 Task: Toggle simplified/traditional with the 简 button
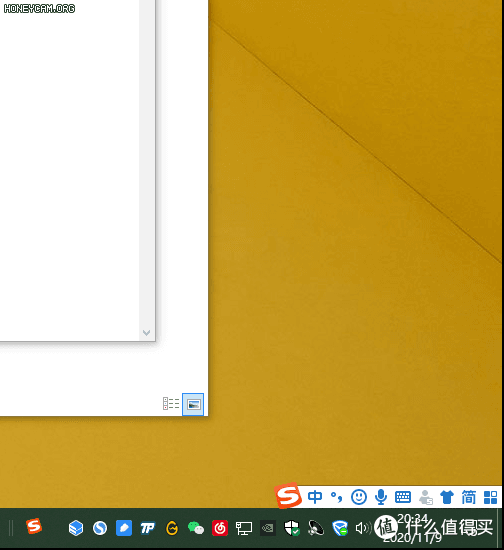(469, 497)
